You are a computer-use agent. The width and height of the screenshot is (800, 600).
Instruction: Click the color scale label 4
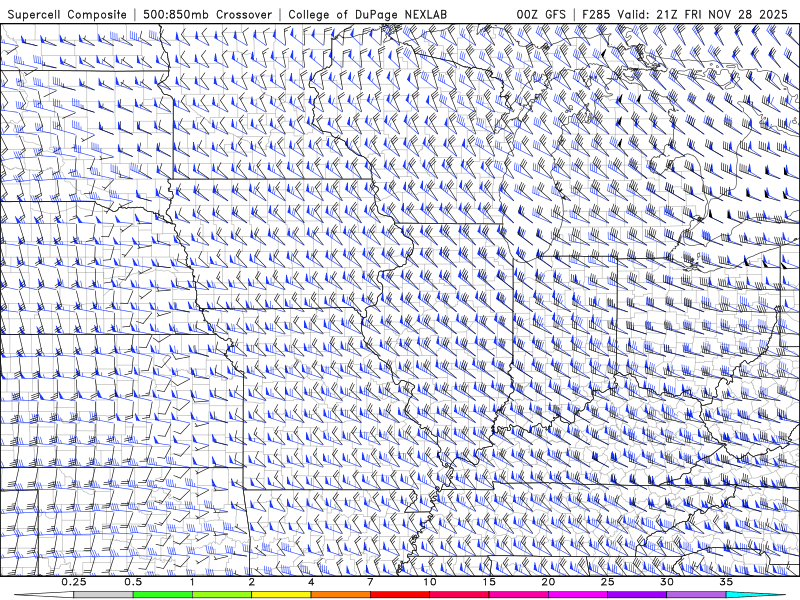[311, 582]
